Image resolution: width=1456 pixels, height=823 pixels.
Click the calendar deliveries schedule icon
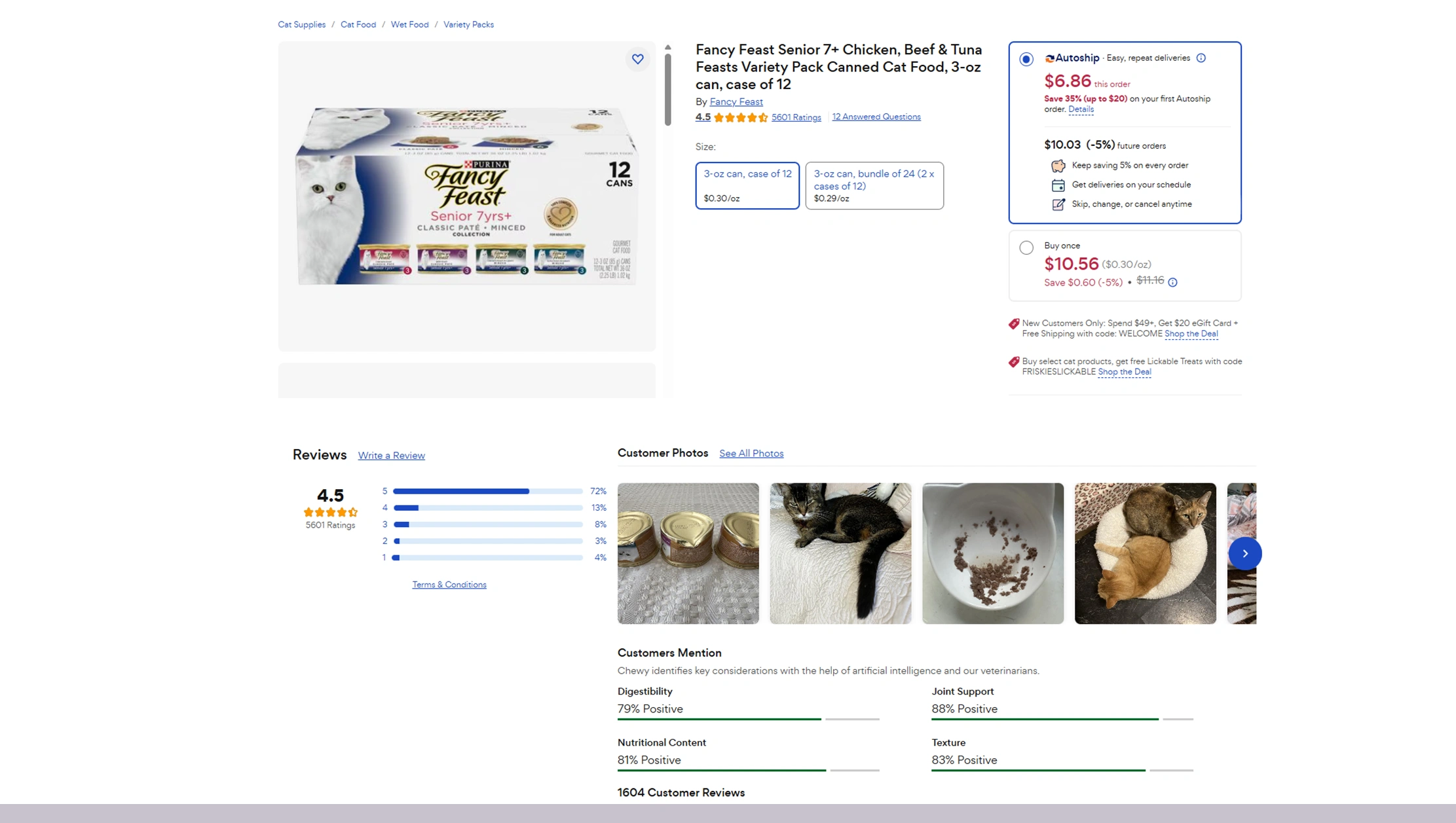pyautogui.click(x=1058, y=185)
